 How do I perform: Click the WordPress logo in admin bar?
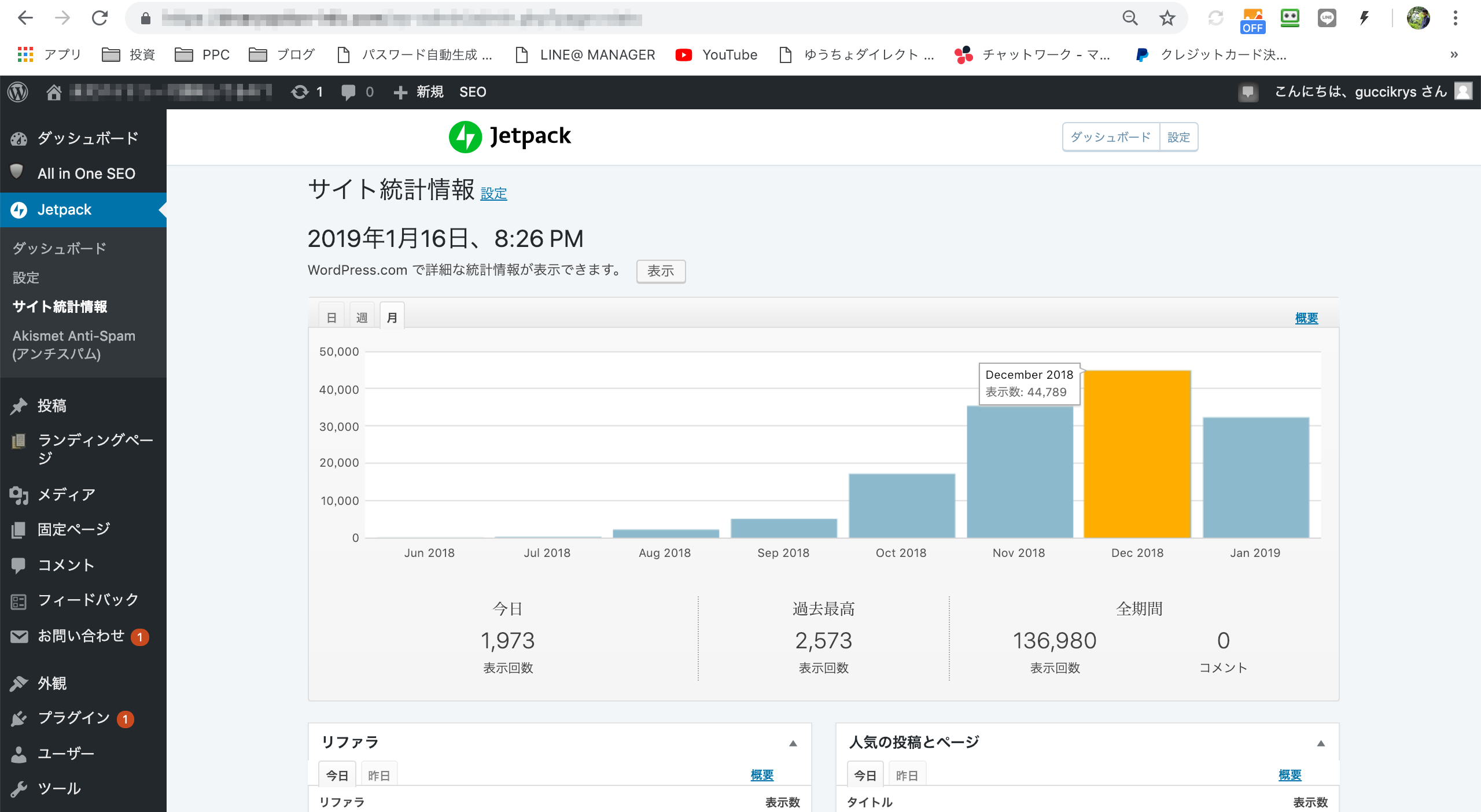[18, 92]
